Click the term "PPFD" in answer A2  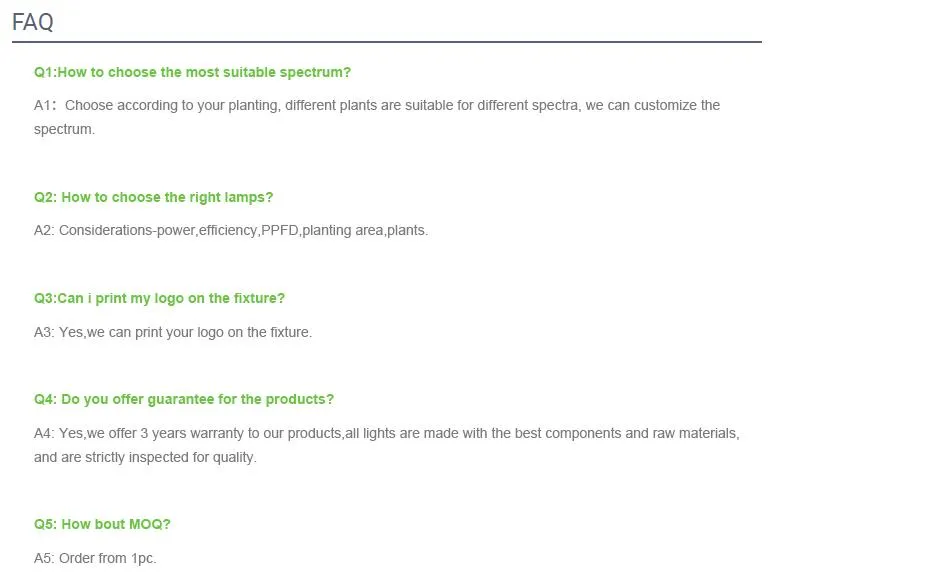click(x=279, y=230)
